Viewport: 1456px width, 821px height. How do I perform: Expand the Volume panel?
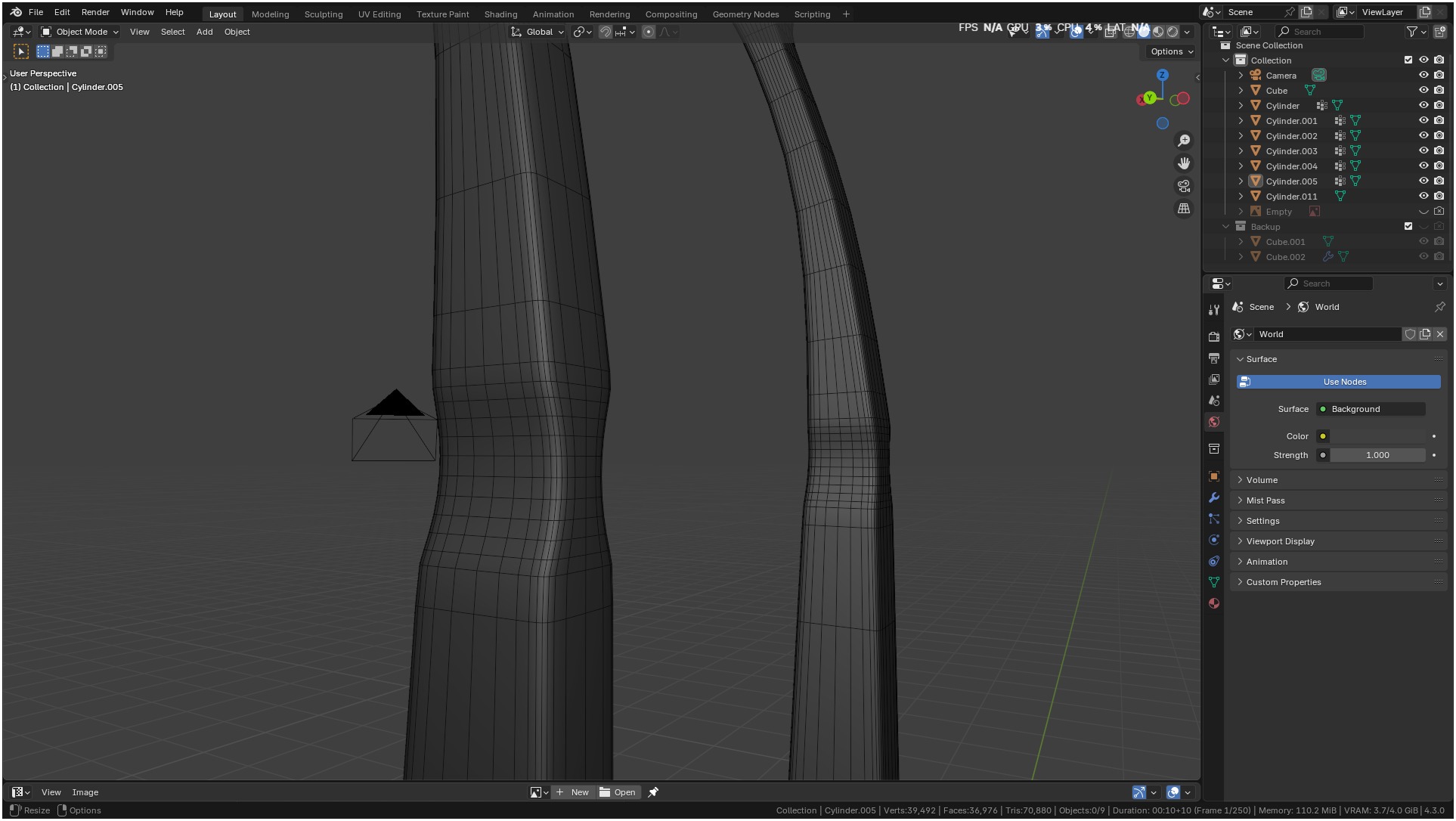pos(1262,480)
